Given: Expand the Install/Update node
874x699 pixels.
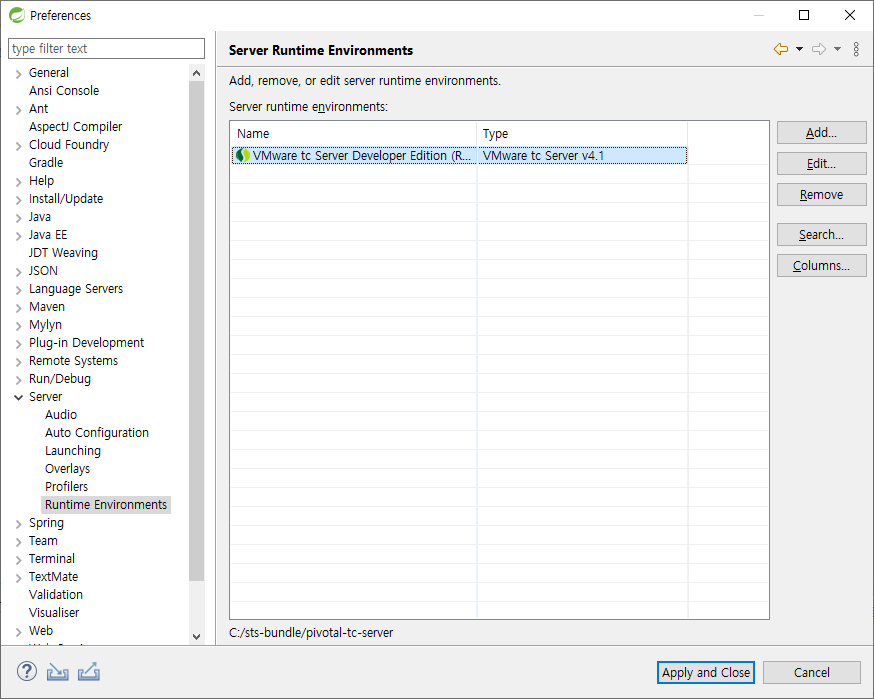Looking at the screenshot, I should point(18,200).
